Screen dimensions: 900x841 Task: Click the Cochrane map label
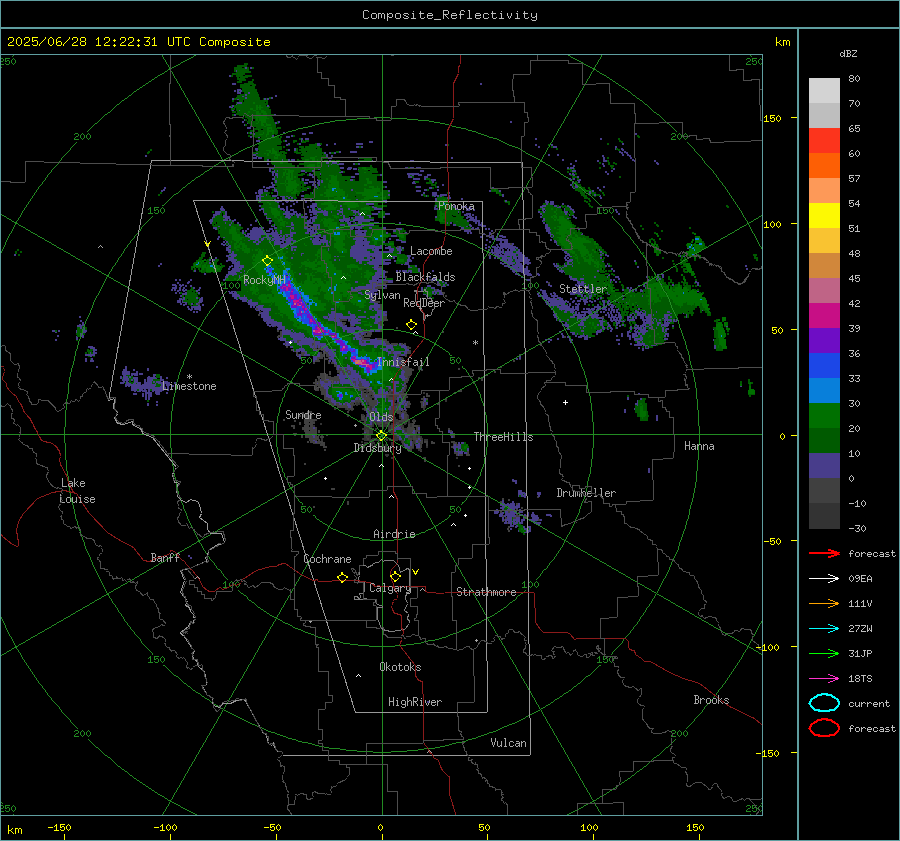(327, 559)
